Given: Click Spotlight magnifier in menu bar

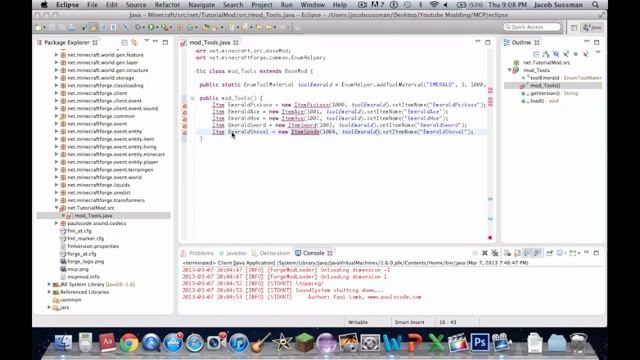Looking at the screenshot, I should 596,5.
